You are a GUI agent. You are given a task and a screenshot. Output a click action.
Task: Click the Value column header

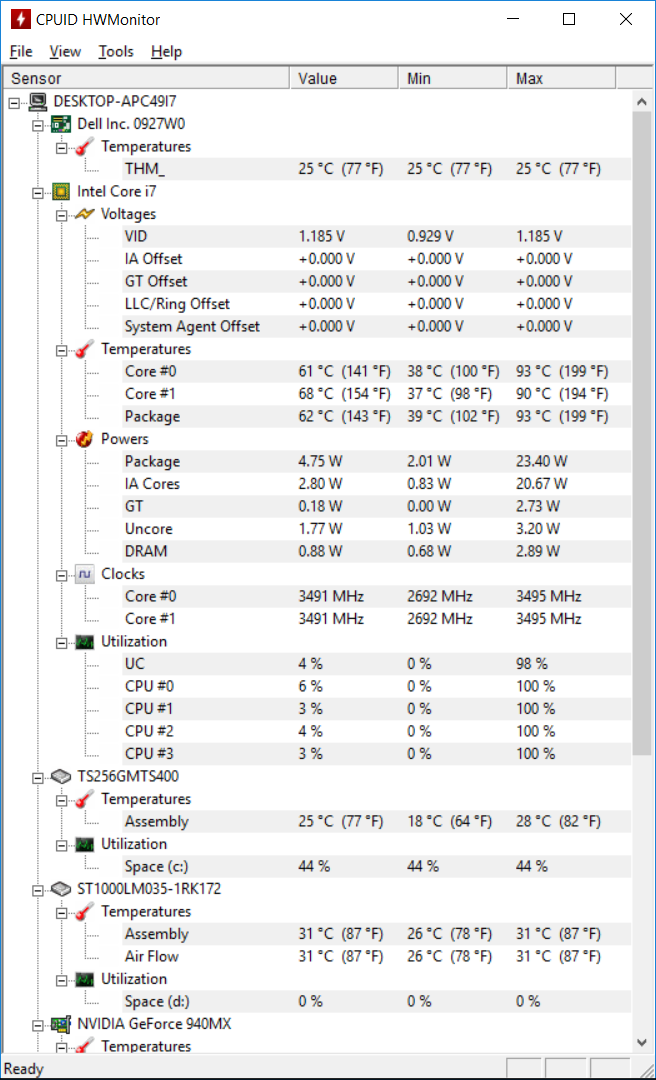tap(343, 79)
